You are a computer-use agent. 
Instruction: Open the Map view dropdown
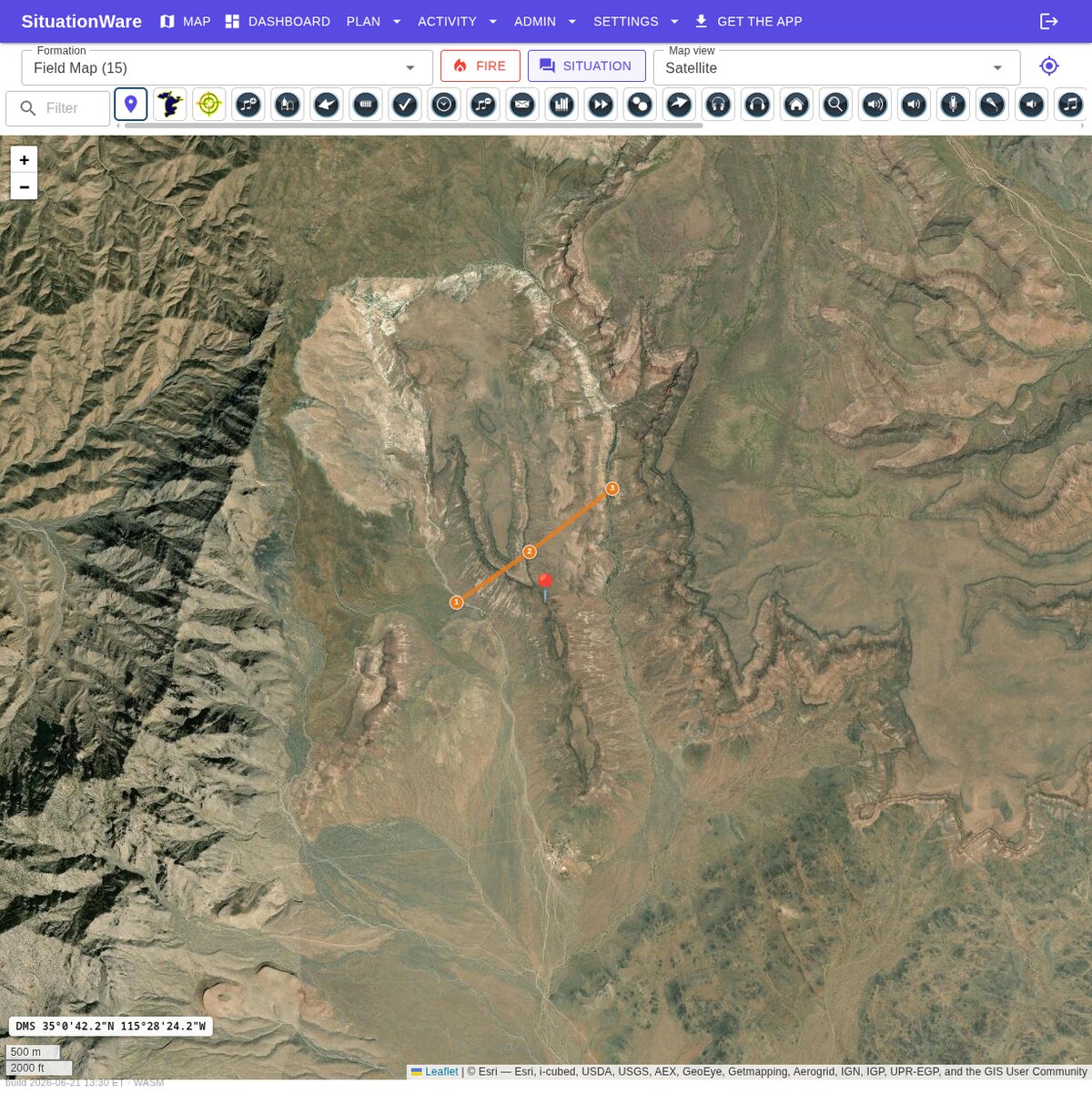[836, 68]
